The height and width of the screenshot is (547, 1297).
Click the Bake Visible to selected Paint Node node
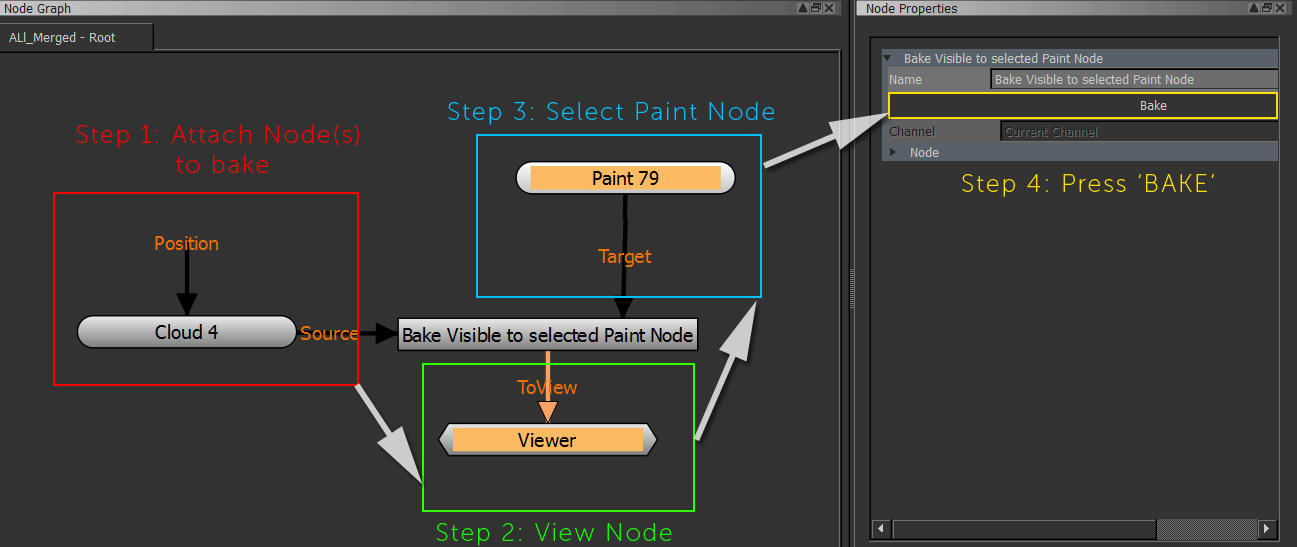tap(547, 335)
